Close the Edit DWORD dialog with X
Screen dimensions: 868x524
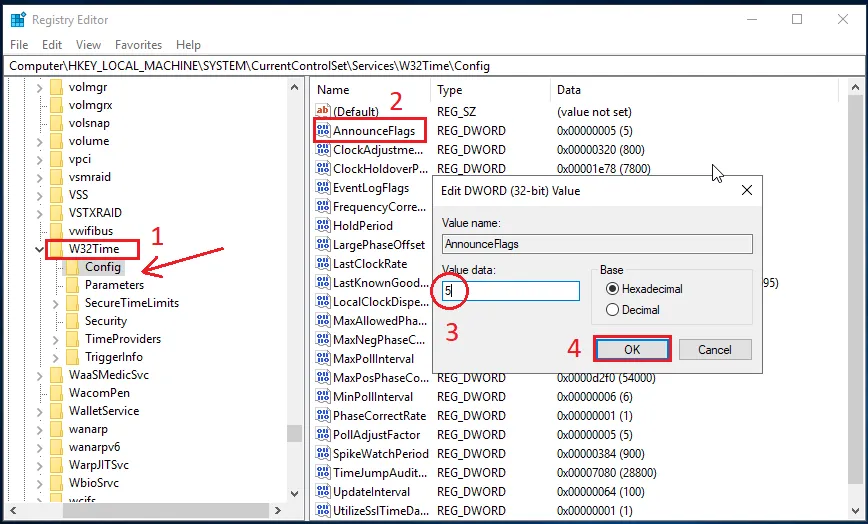[x=747, y=190]
